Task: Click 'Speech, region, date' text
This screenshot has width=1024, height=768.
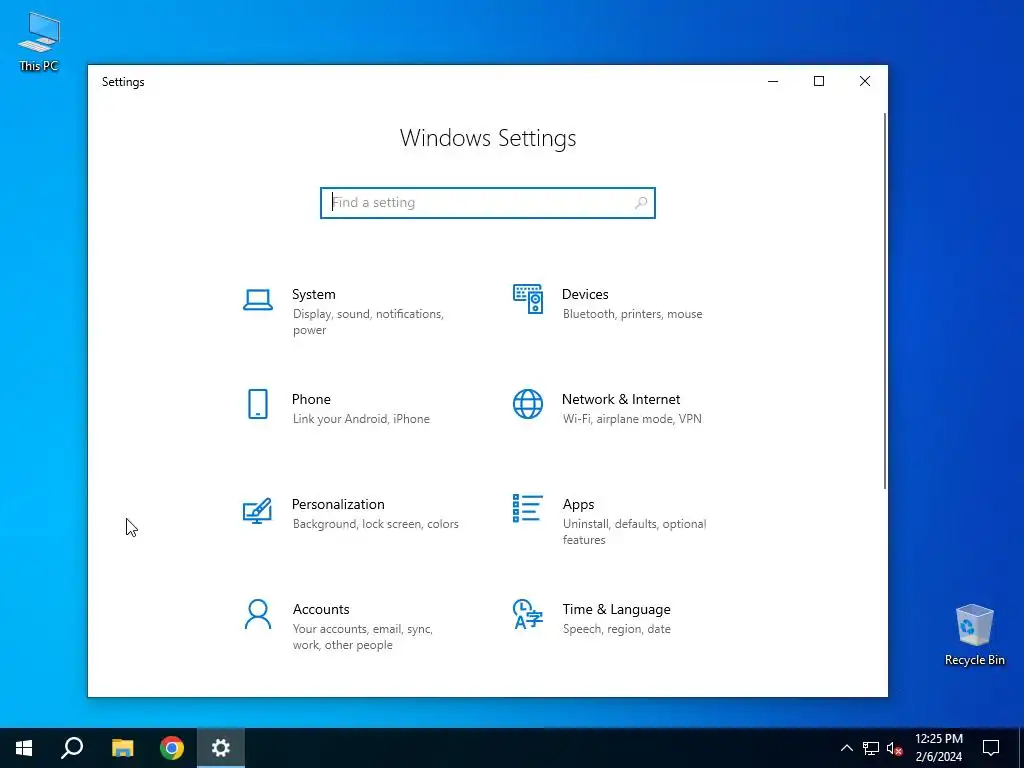Action: [x=616, y=629]
